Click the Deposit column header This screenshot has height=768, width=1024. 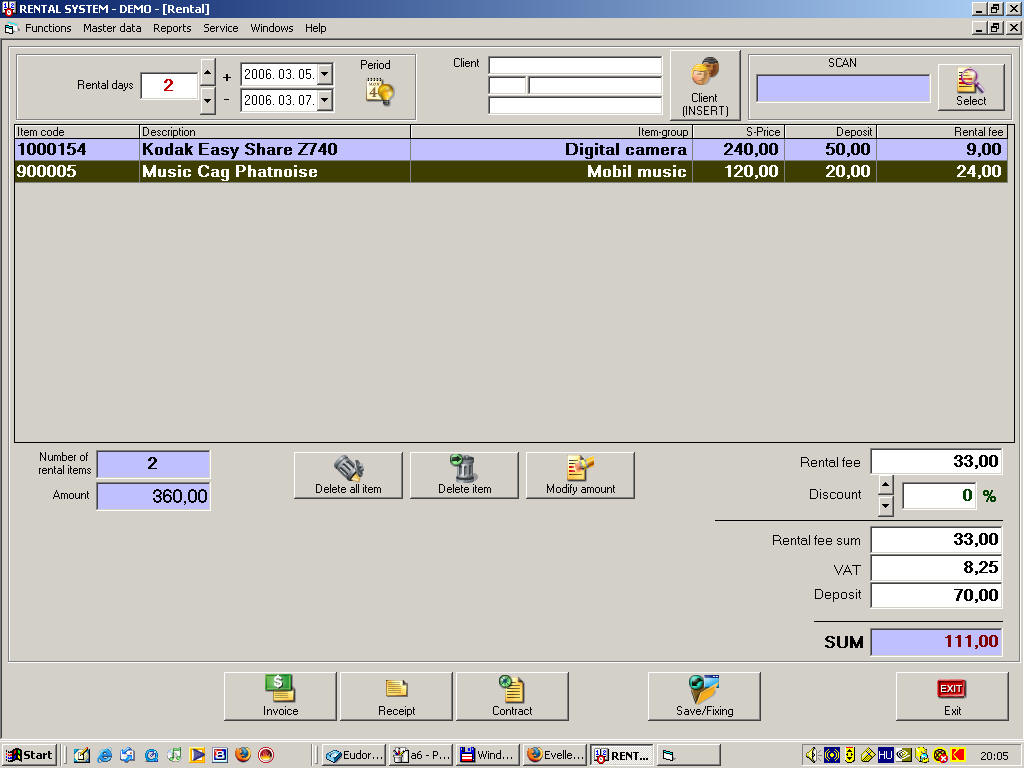pyautogui.click(x=830, y=132)
